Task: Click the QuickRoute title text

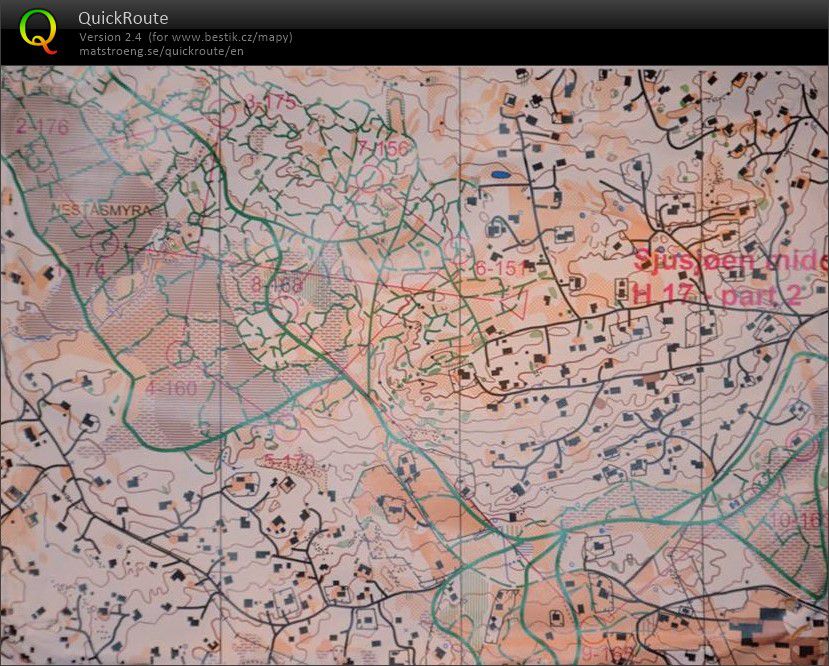Action: pos(123,18)
